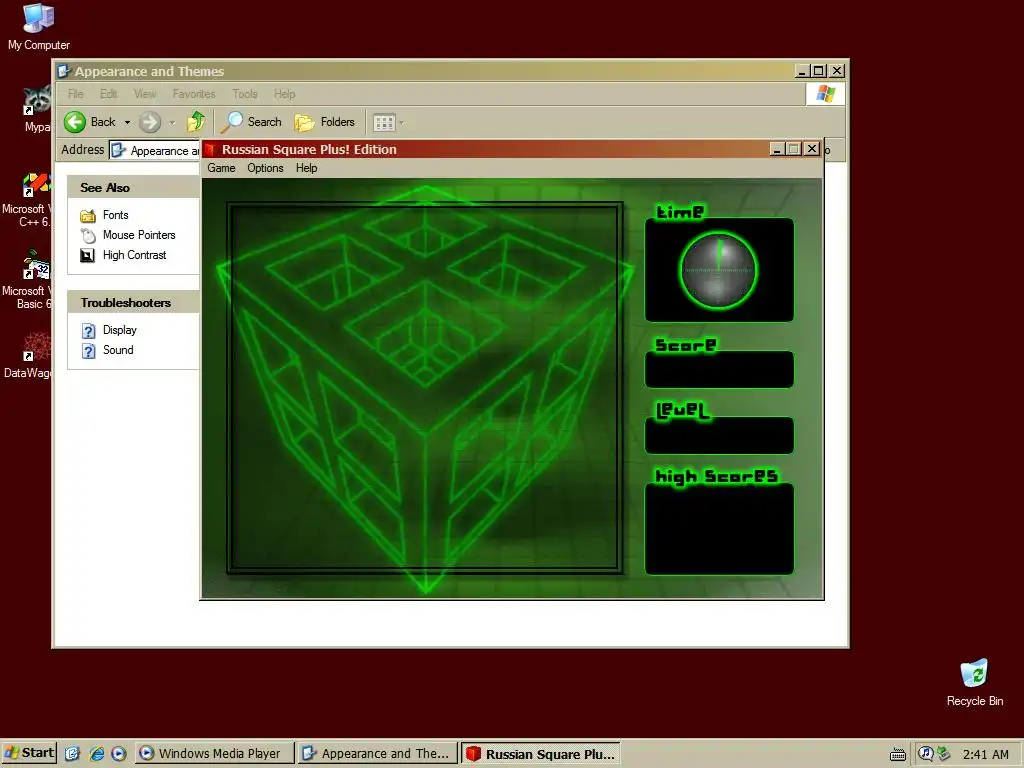Expand the Forward history dropdown arrow
This screenshot has width=1024, height=768.
tap(172, 122)
